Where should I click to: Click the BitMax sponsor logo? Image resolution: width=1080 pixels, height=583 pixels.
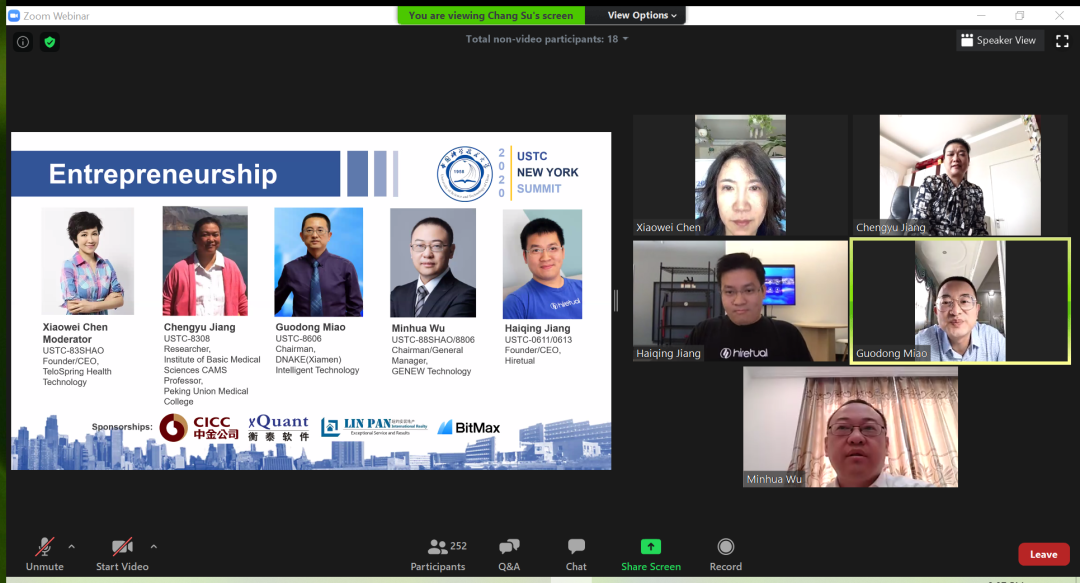(x=469, y=427)
